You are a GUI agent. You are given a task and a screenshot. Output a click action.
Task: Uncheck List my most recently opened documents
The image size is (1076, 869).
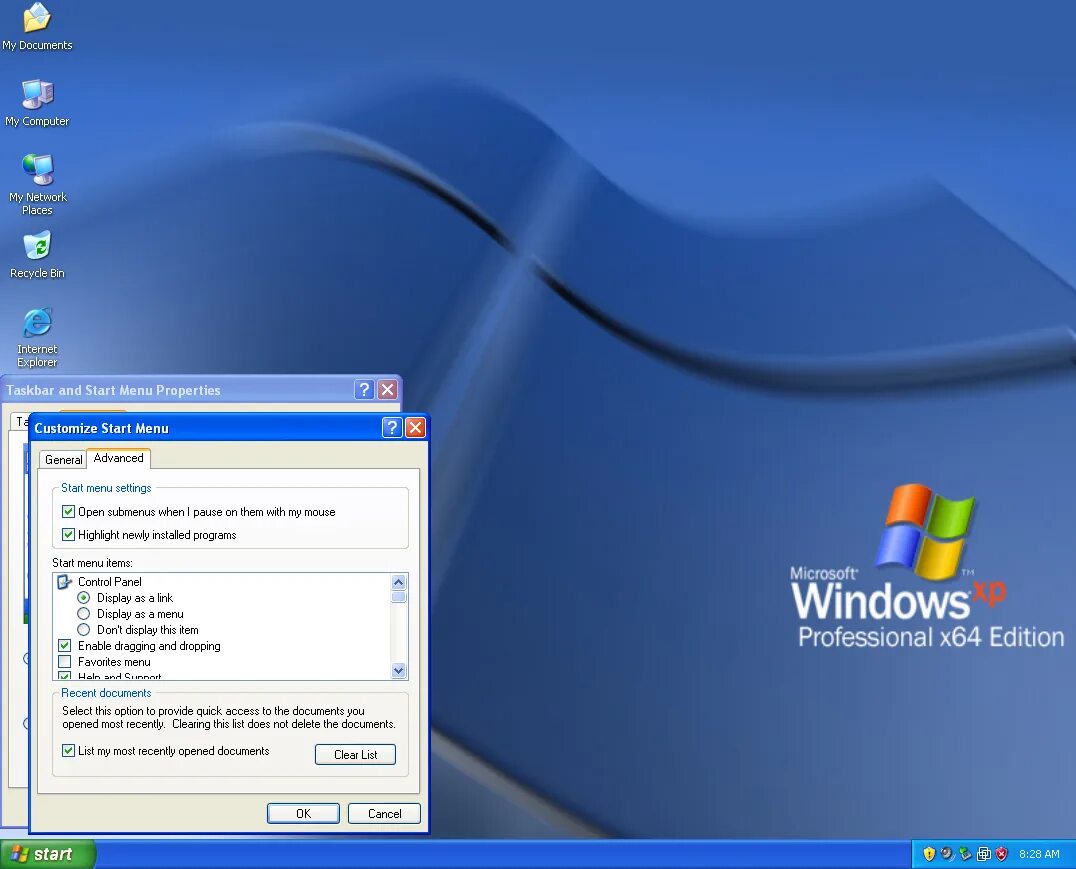click(68, 750)
